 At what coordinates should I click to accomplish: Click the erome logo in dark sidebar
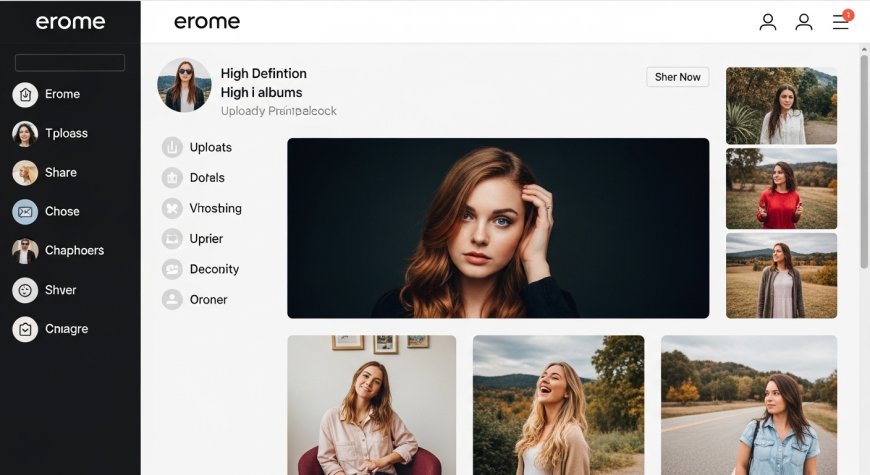70,22
